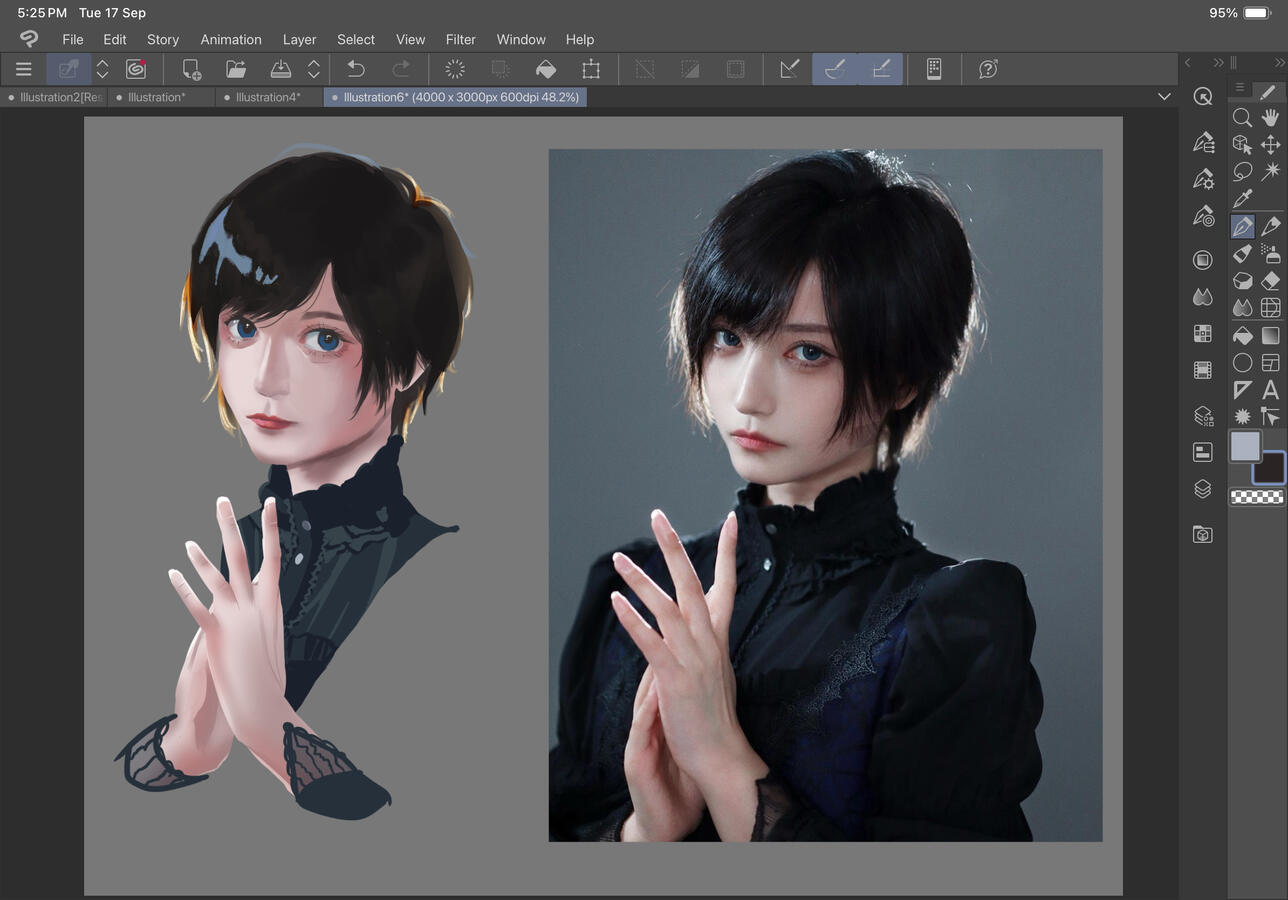Select the Eyedropper tool
The width and height of the screenshot is (1288, 900).
[1242, 199]
